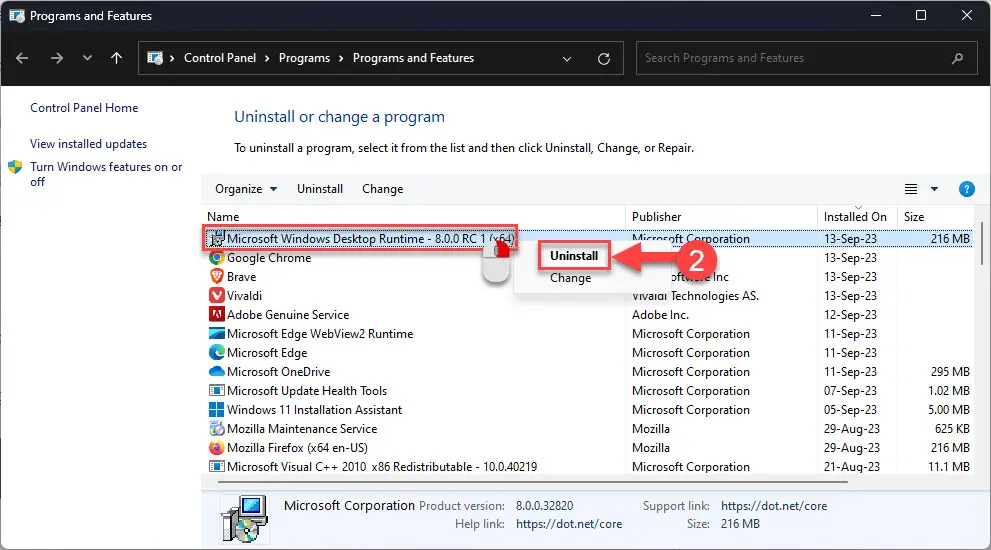Select the Brave lion icon
Image resolution: width=991 pixels, height=550 pixels.
(217, 277)
